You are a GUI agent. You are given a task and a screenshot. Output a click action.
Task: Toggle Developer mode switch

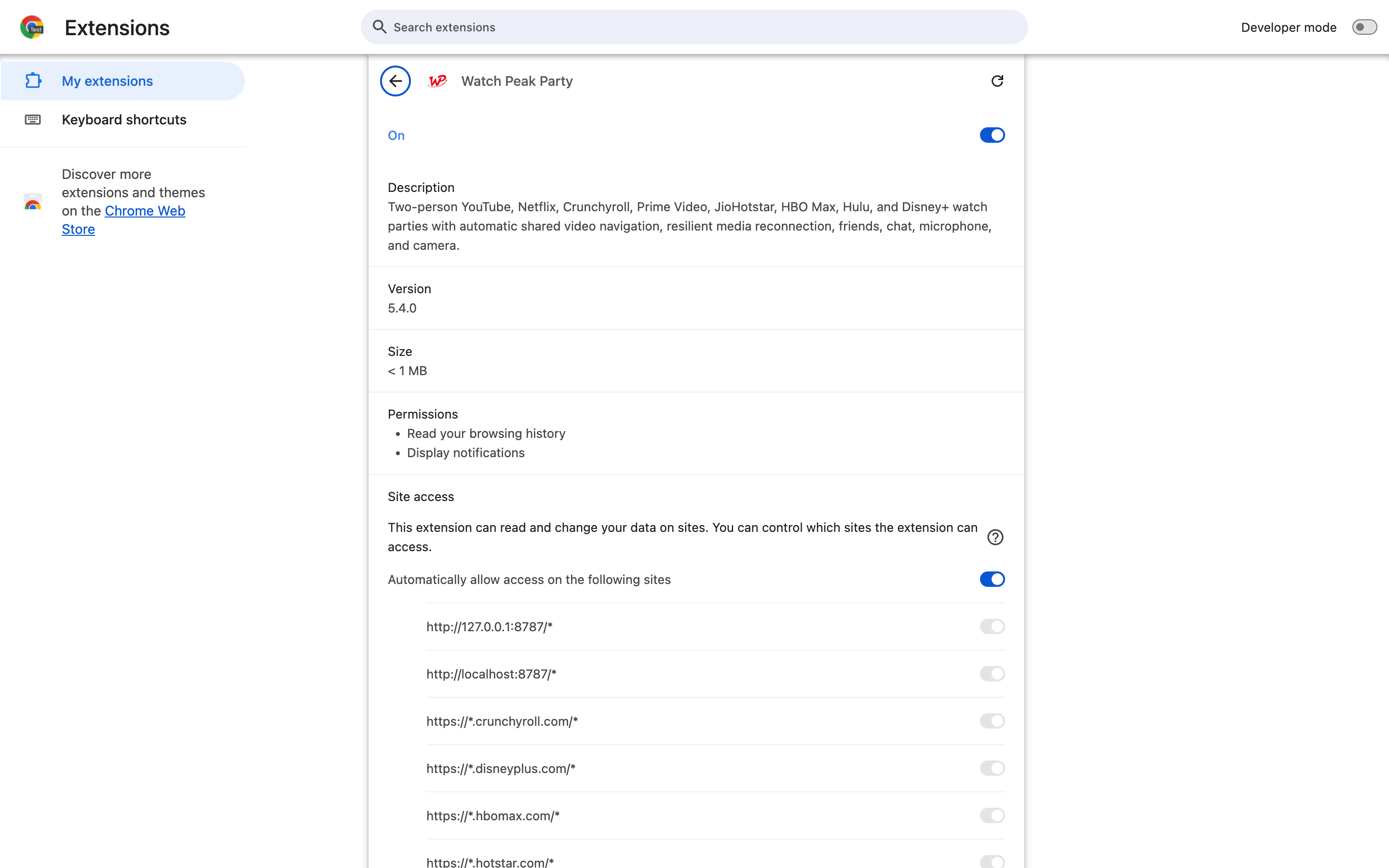1364,27
